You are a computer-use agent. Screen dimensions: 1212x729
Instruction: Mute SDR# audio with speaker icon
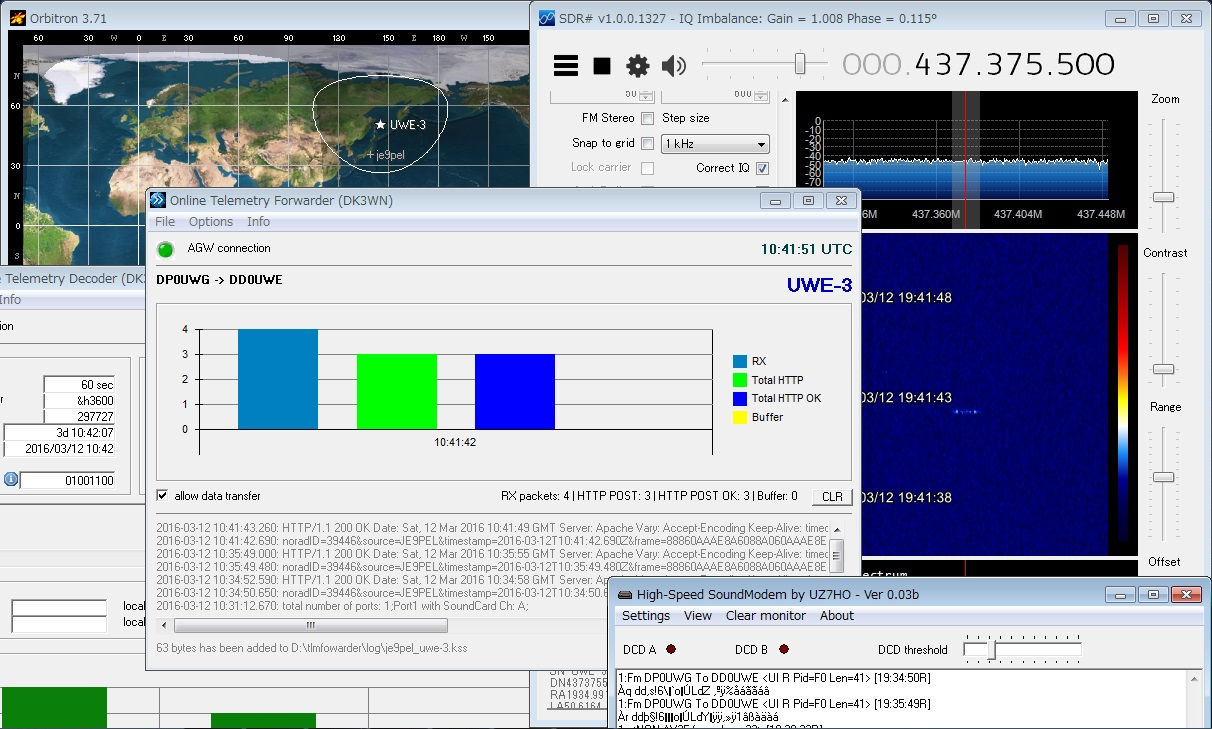(x=674, y=66)
